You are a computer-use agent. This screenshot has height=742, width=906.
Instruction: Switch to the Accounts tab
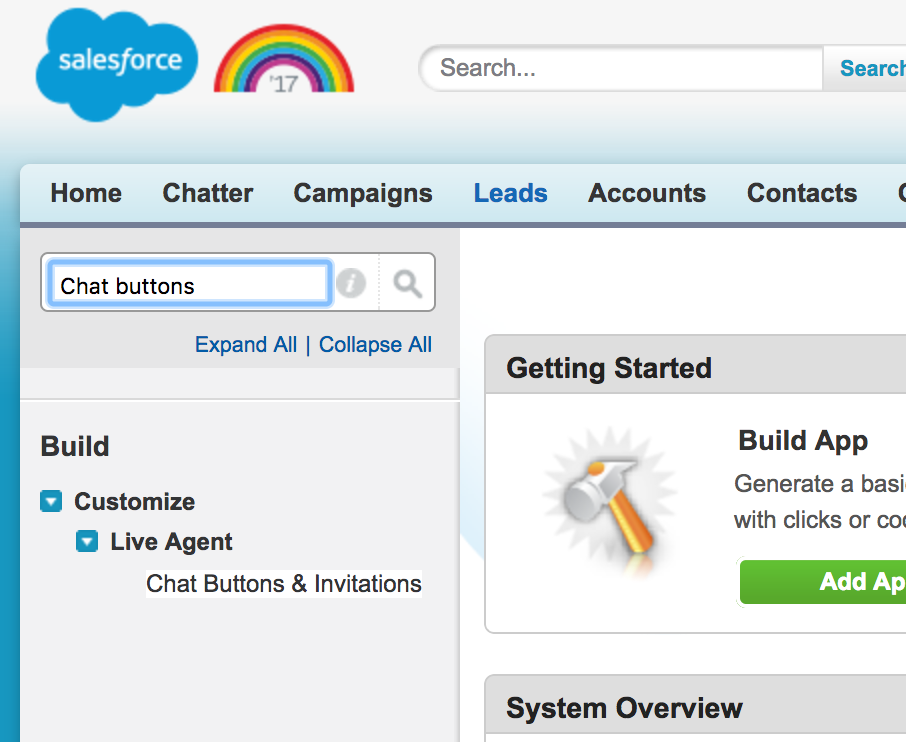pos(646,193)
